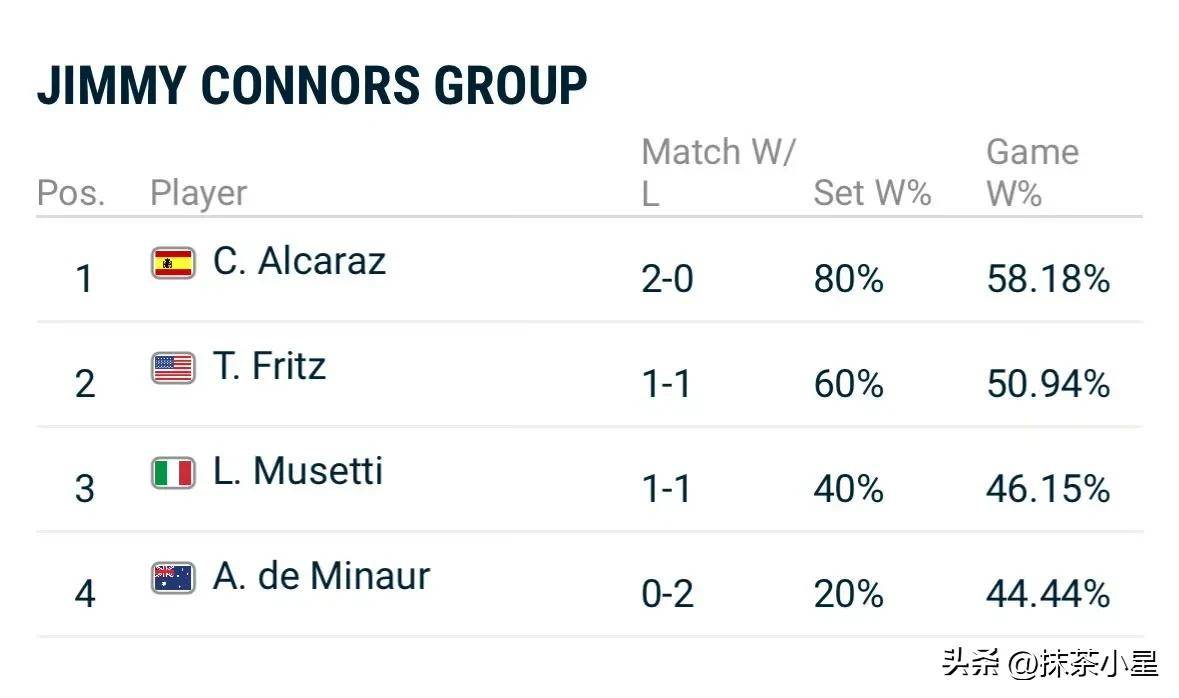Screen dimensions: 1179x698
Task: Click Musetti's 40% set win value
Action: click(x=848, y=490)
